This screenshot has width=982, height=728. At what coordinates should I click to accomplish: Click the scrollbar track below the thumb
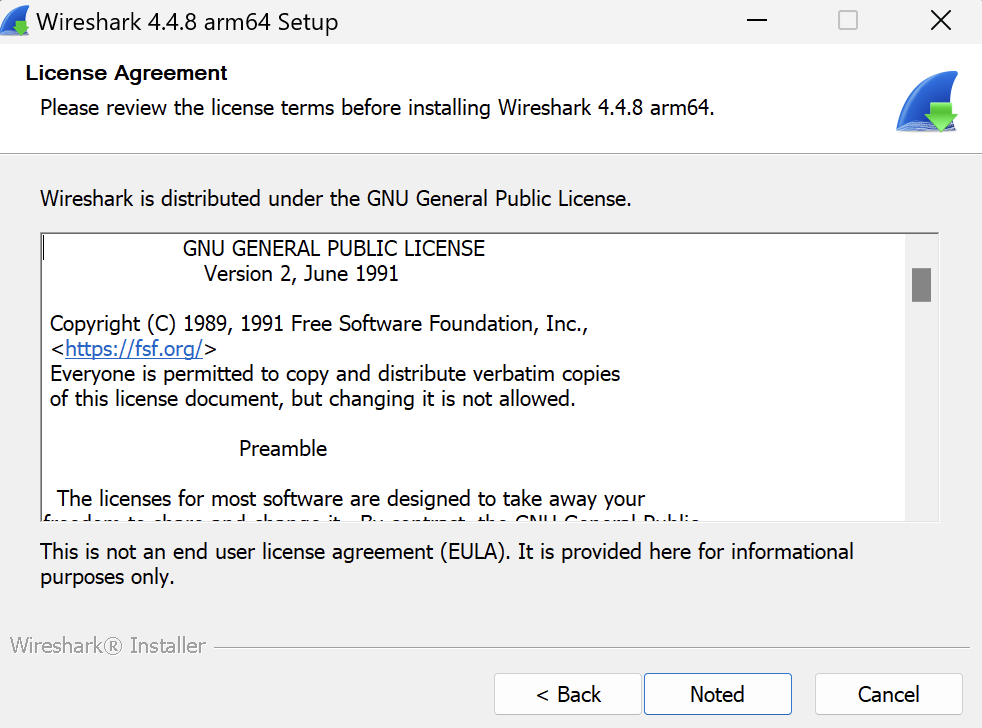[921, 420]
